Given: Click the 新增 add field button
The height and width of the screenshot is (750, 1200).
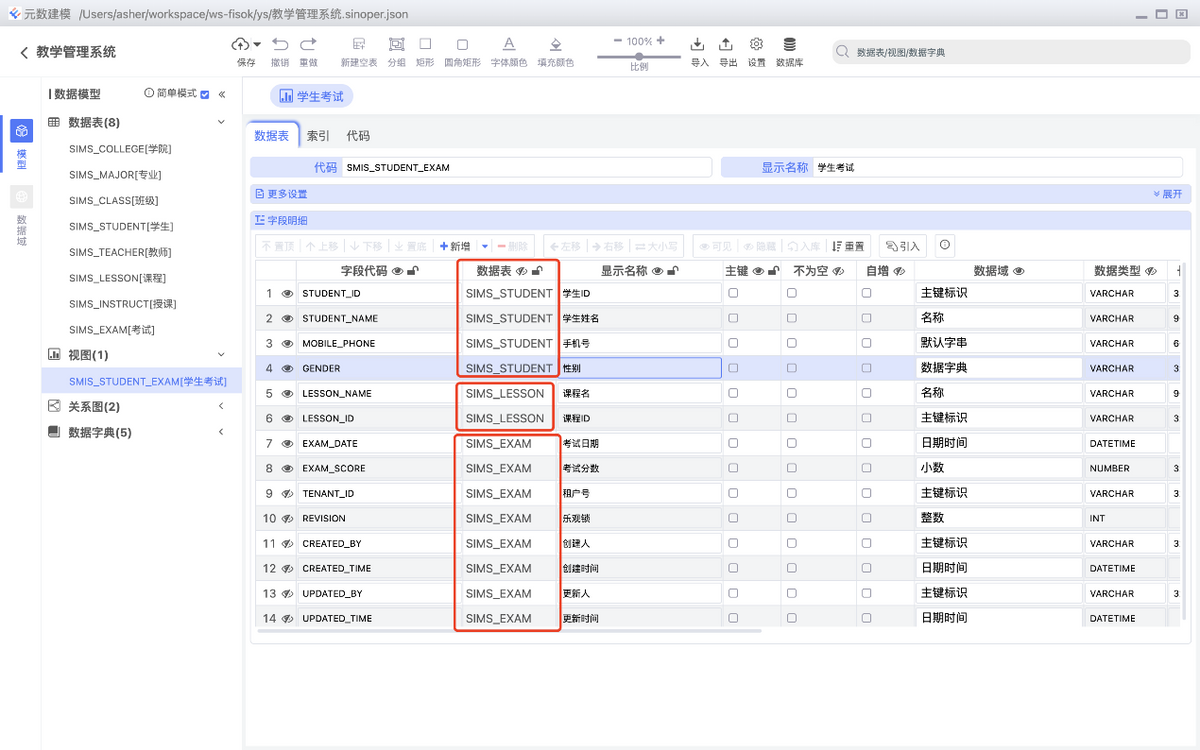Looking at the screenshot, I should 455,246.
